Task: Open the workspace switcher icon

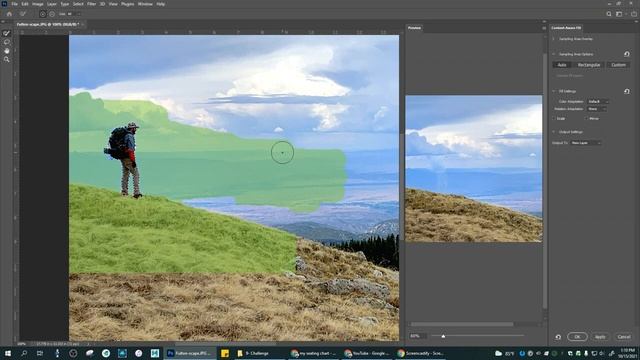Action: pyautogui.click(x=619, y=14)
